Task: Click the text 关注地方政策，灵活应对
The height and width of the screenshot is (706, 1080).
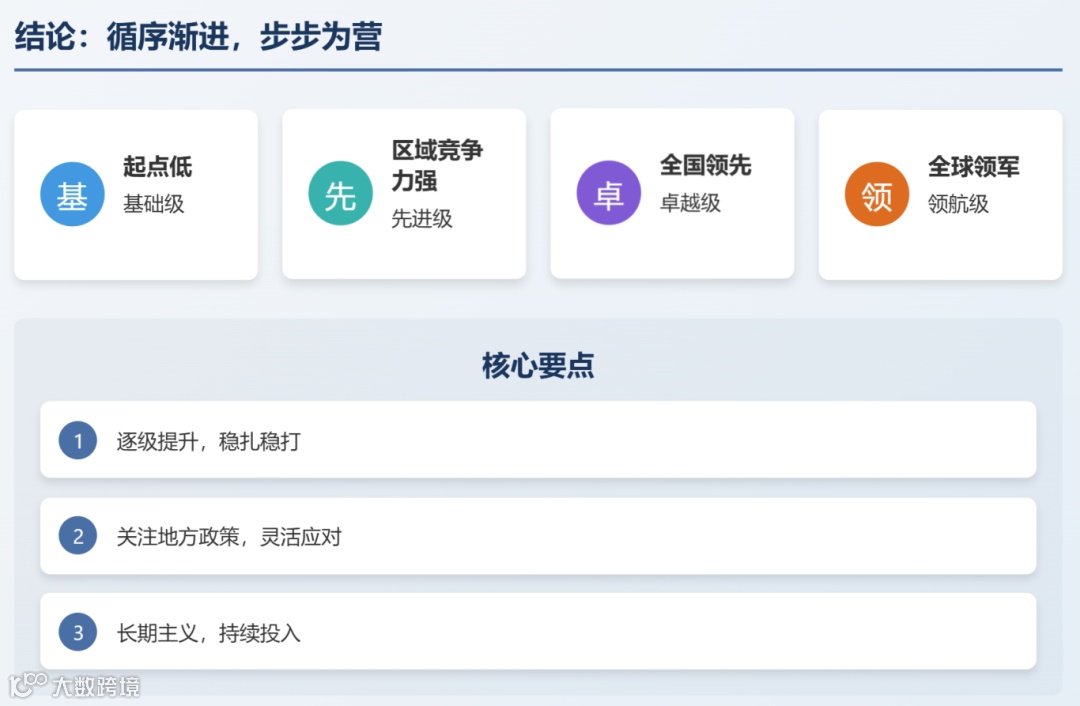Action: click(229, 537)
